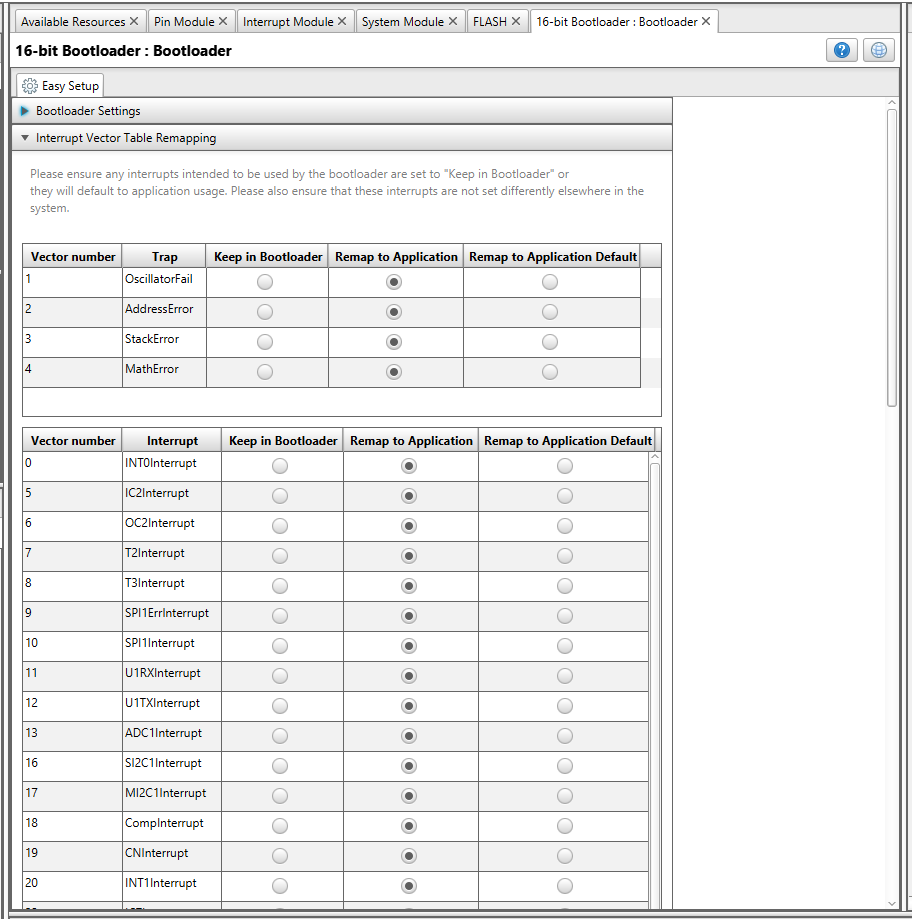
Task: Set CompInterrupt to Keep in Bootloader
Action: [280, 826]
